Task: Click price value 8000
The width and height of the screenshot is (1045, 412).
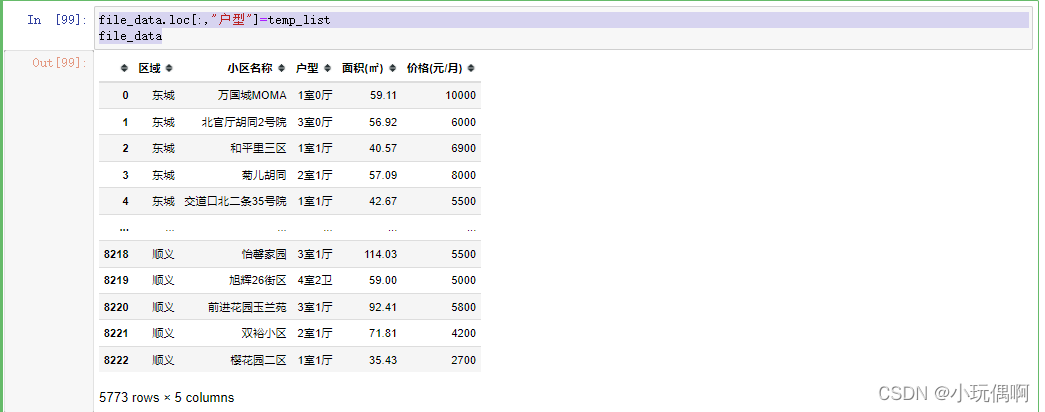Action: 463,175
